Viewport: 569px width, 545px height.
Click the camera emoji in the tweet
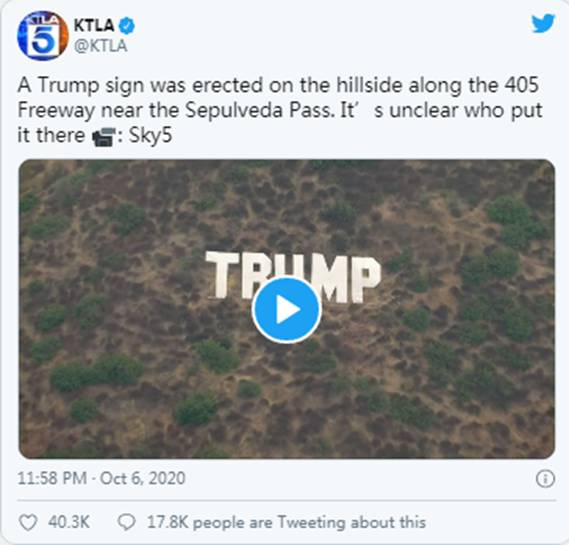tap(103, 137)
